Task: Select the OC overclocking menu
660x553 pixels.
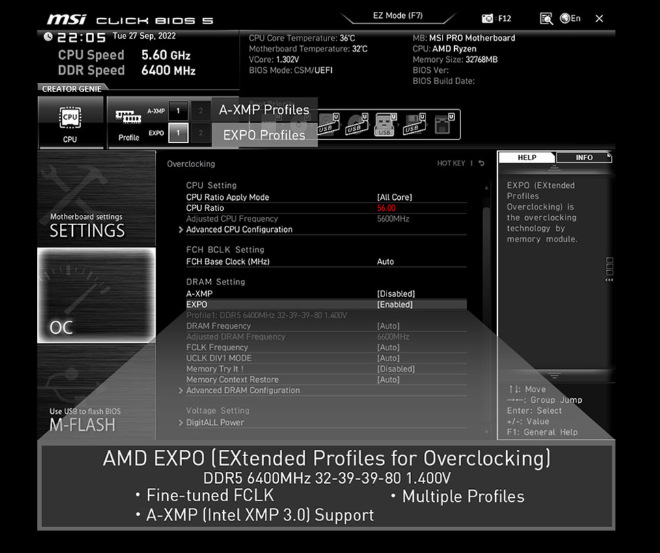Action: (96, 295)
